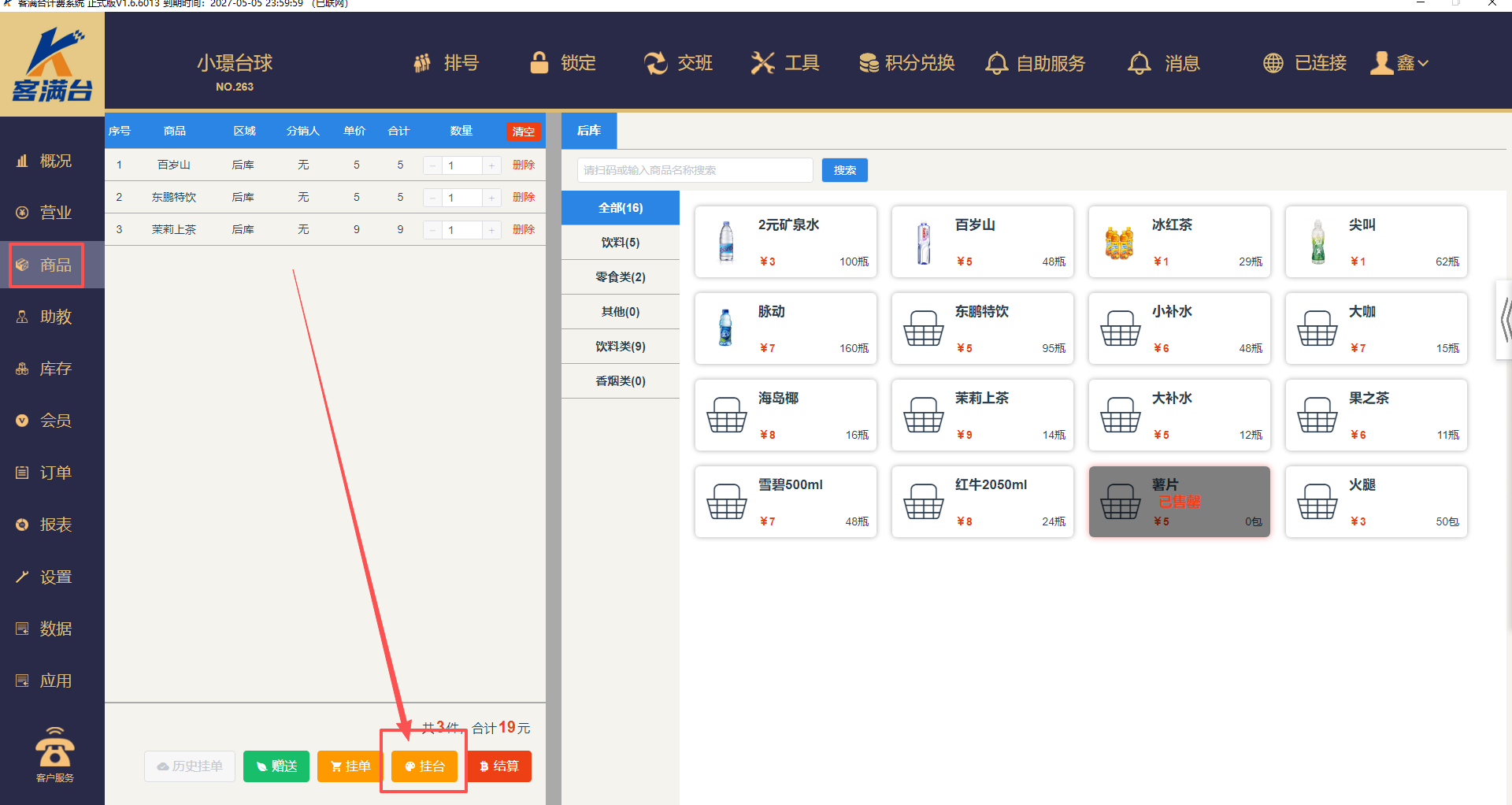Click the product search input field
Viewport: 1512px width, 805px height.
[695, 170]
